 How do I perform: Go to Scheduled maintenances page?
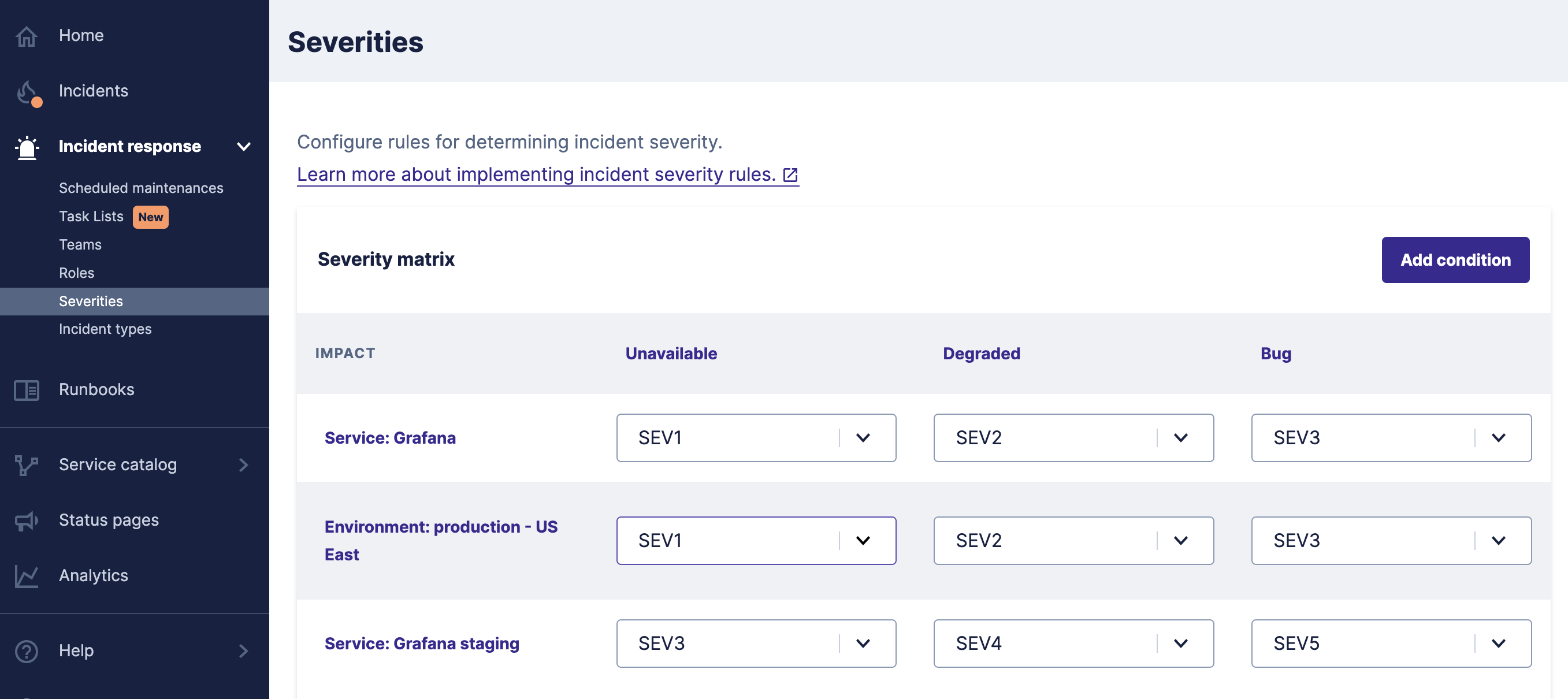(140, 188)
